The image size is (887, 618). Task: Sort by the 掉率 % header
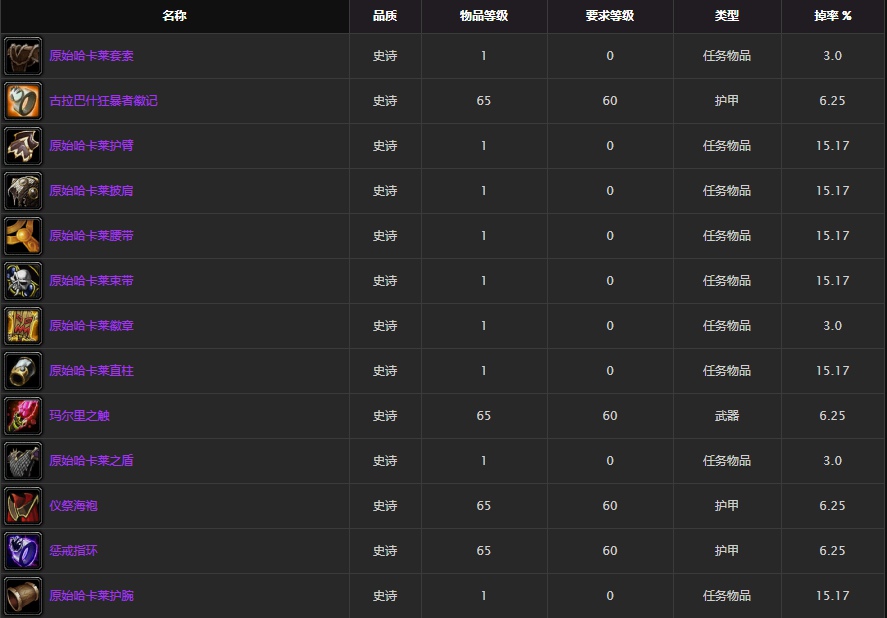click(832, 16)
